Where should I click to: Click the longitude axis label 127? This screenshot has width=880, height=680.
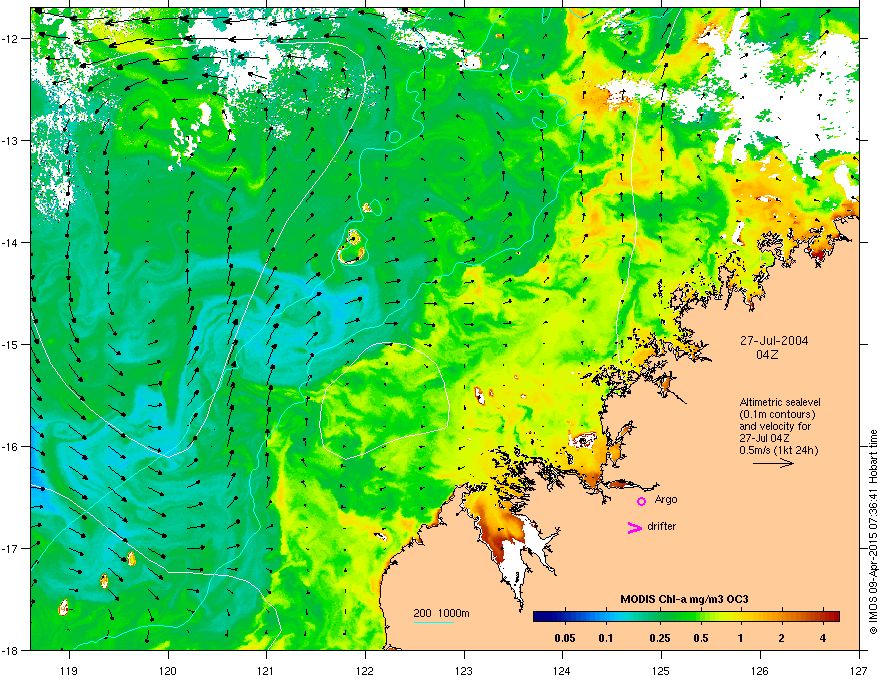[859, 670]
